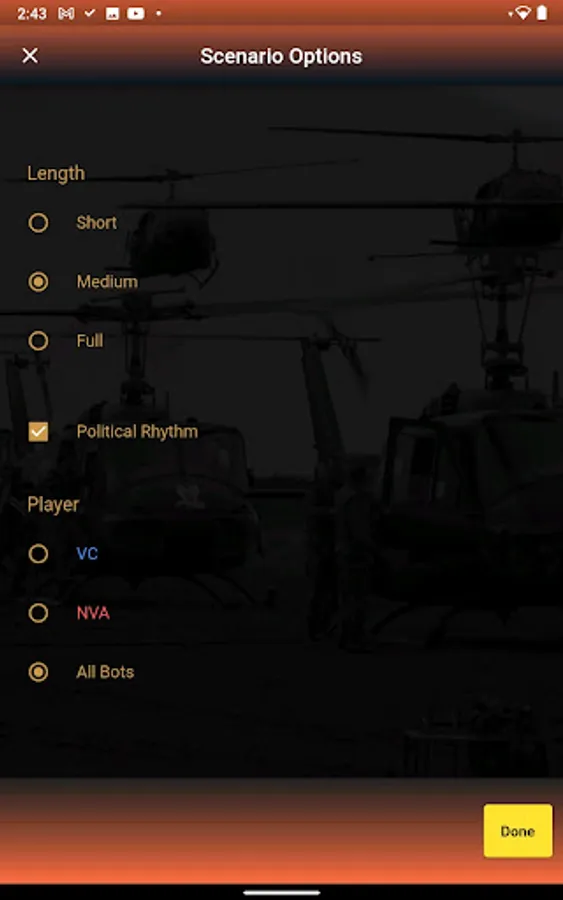Tap the image notification icon in status bar
The height and width of the screenshot is (900, 563).
[112, 14]
